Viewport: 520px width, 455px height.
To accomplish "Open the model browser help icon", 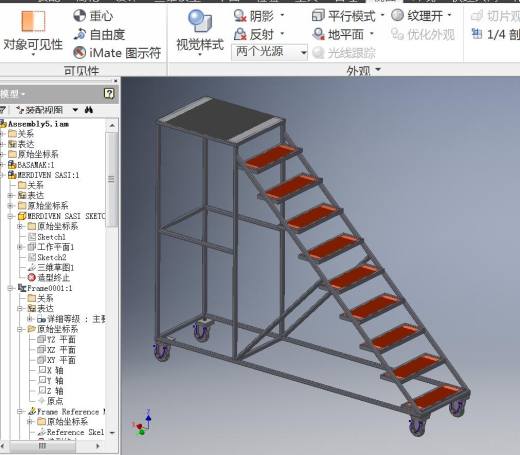I will (109, 93).
